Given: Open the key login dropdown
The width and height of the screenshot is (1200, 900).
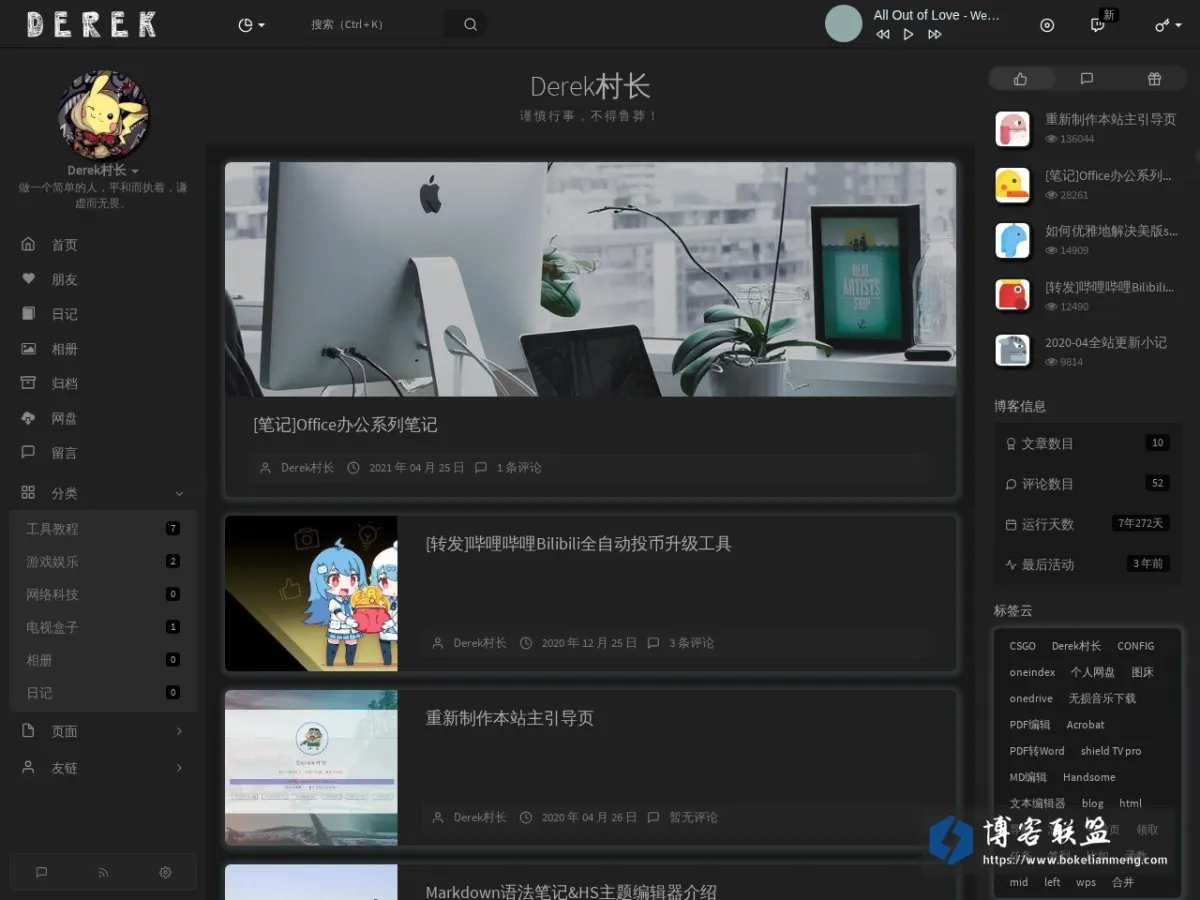Looking at the screenshot, I should pos(1167,25).
